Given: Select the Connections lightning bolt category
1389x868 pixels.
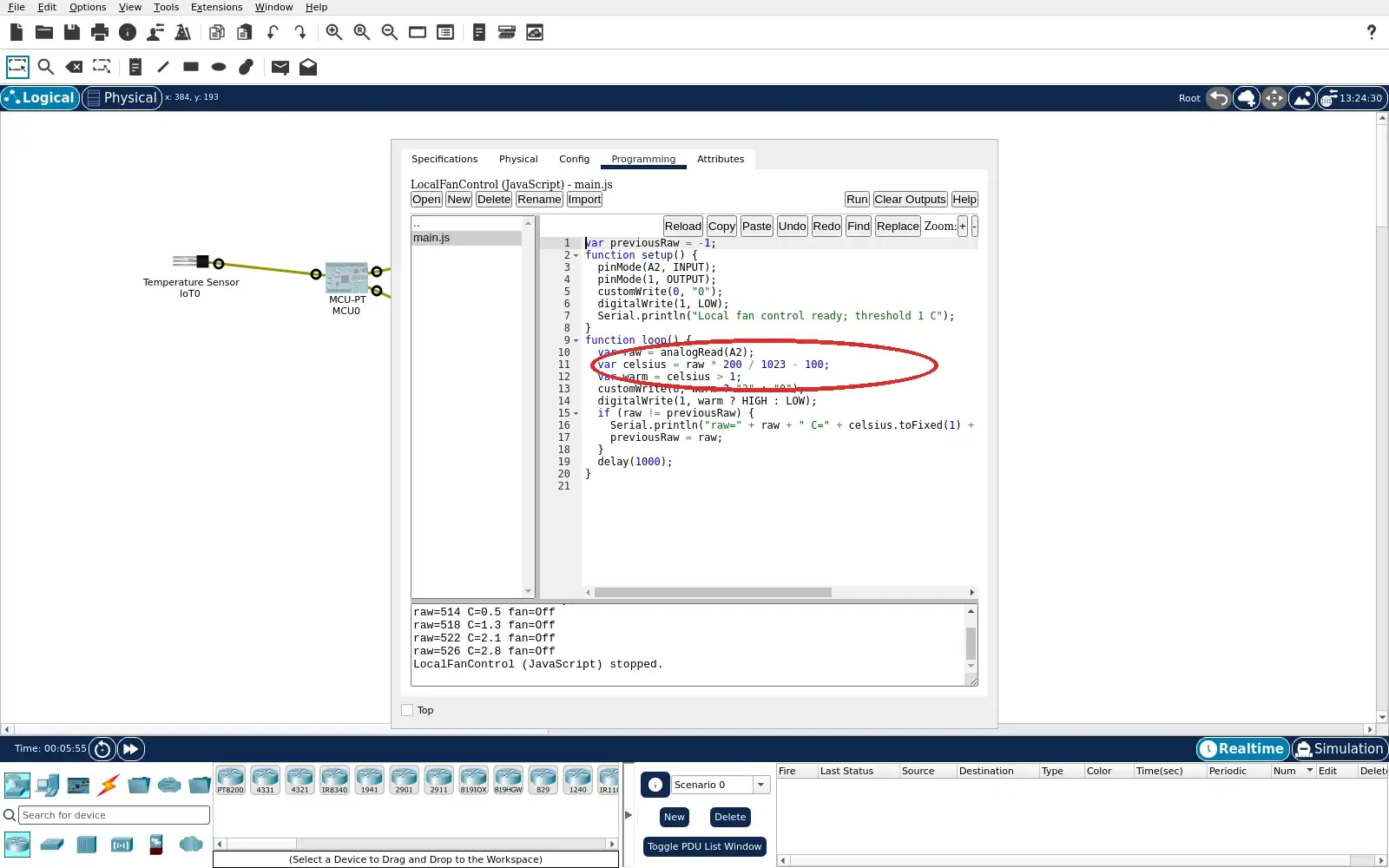Looking at the screenshot, I should point(109,786).
